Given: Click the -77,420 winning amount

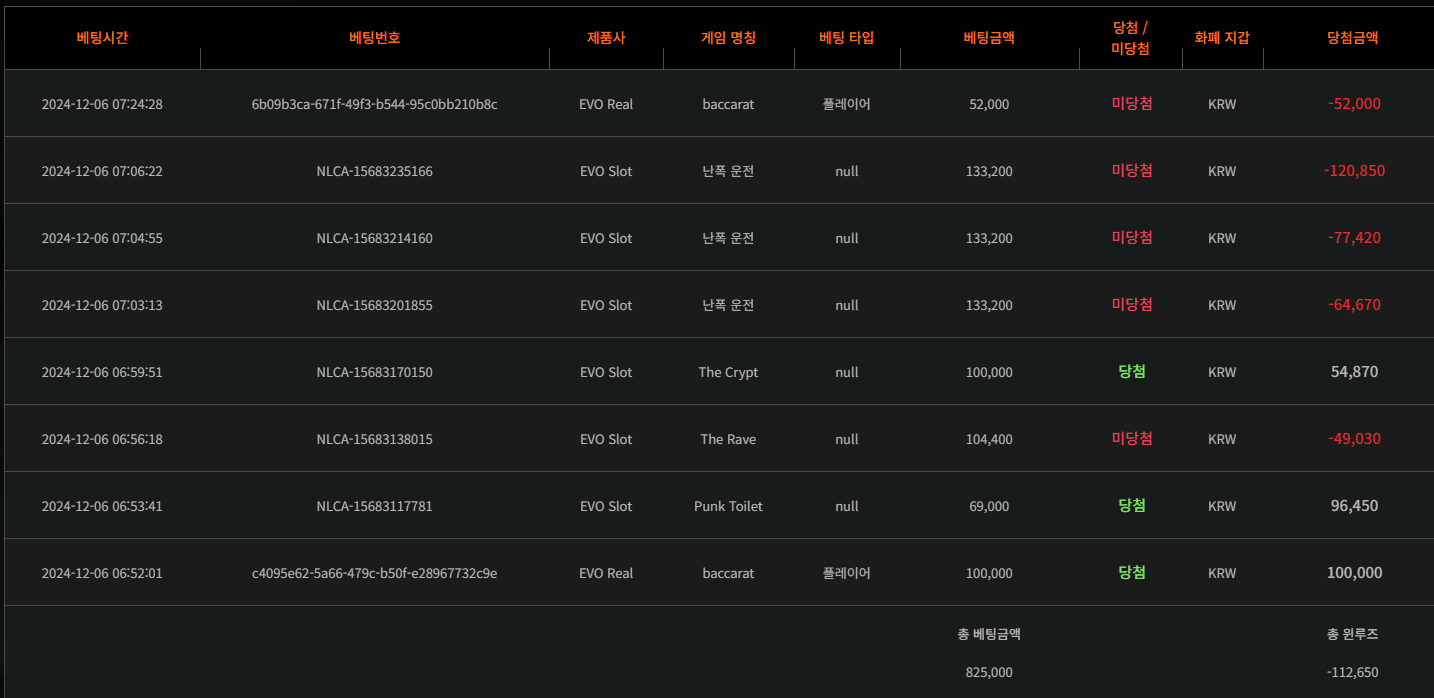Looking at the screenshot, I should (1354, 238).
